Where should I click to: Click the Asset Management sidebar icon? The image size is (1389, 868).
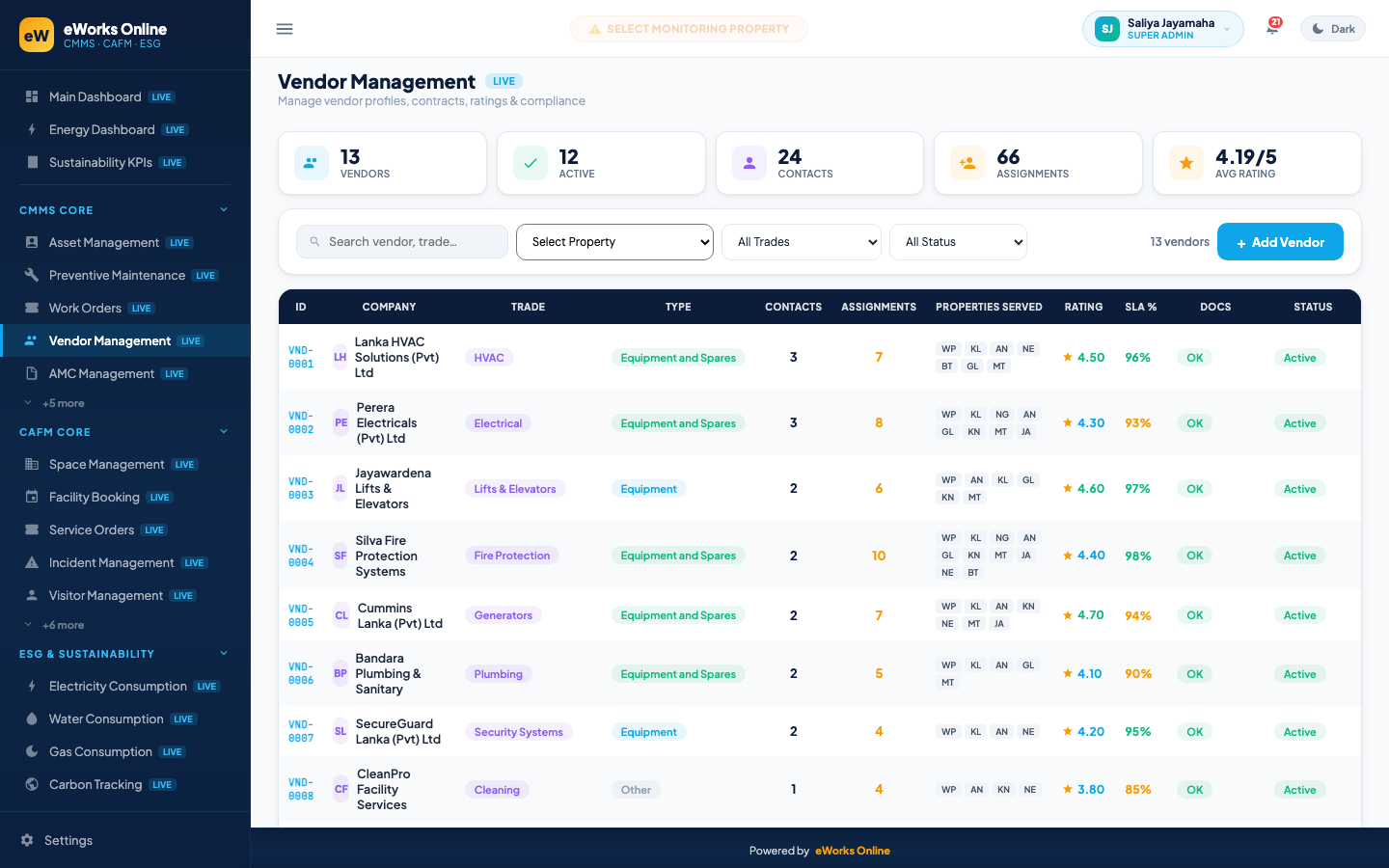point(32,242)
